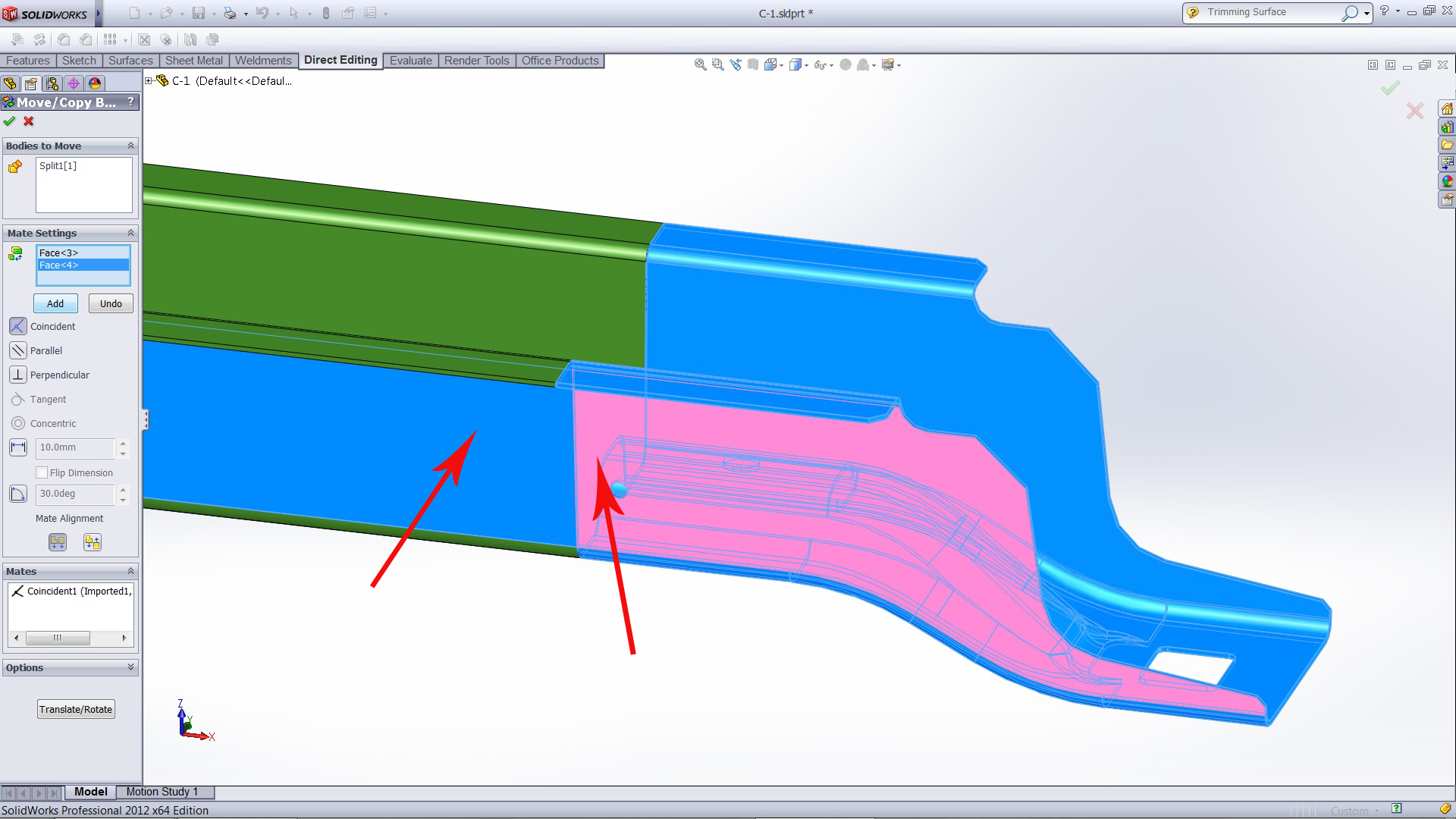Click the Aligned mate alignment icon
1456x819 pixels.
coord(58,542)
